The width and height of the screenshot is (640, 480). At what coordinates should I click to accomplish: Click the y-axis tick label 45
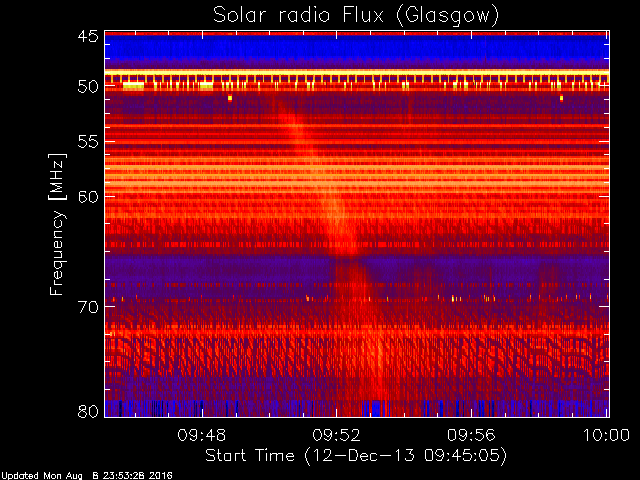pyautogui.click(x=88, y=37)
